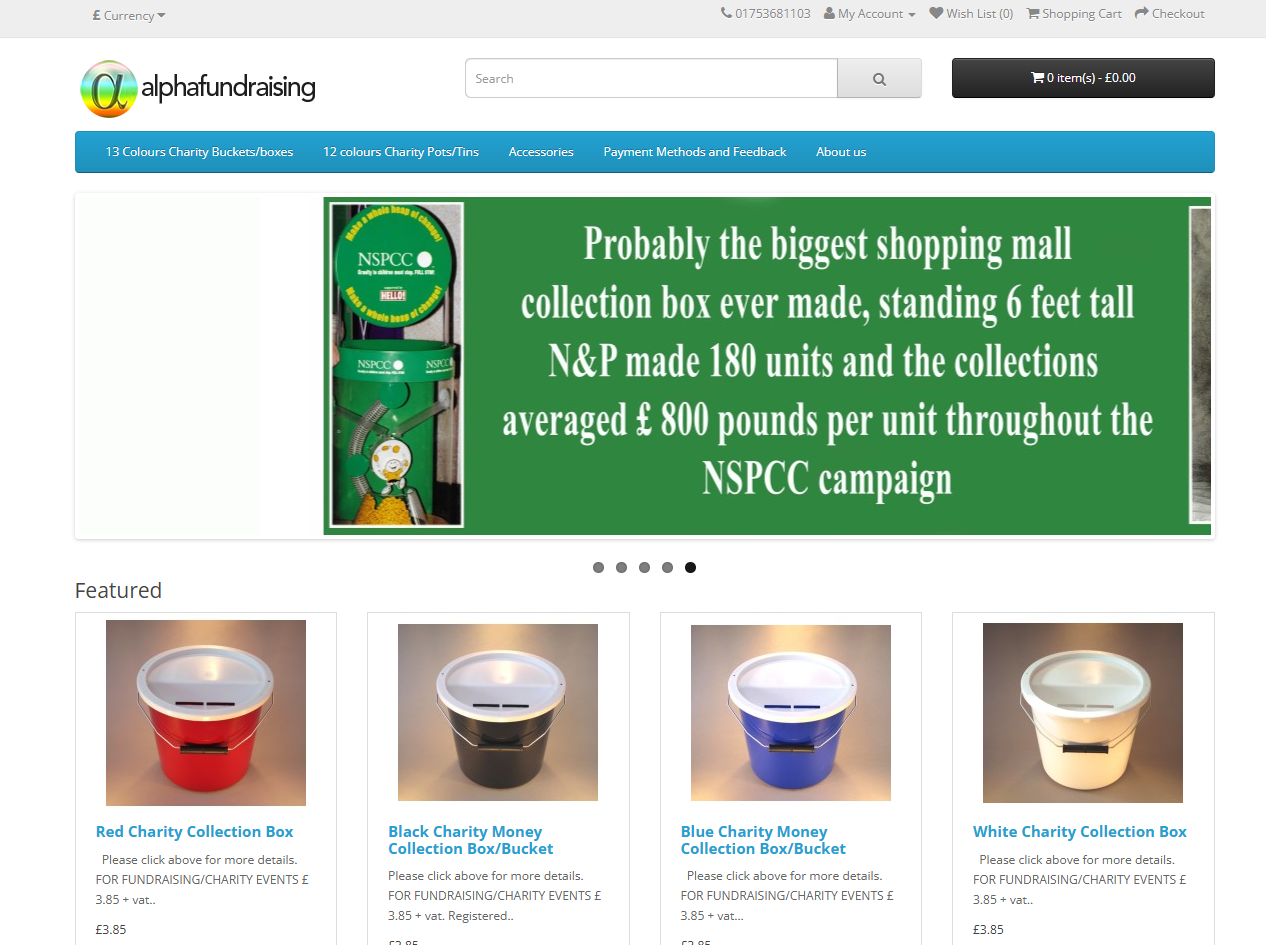Select the third carousel dot
The width and height of the screenshot is (1266, 945).
coord(644,567)
